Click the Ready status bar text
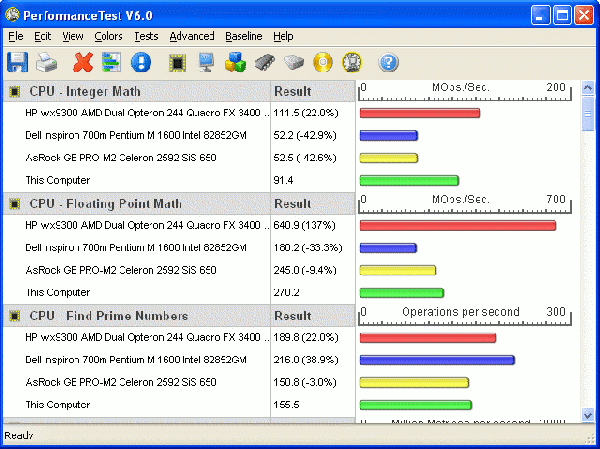600x449 pixels. coord(19,435)
